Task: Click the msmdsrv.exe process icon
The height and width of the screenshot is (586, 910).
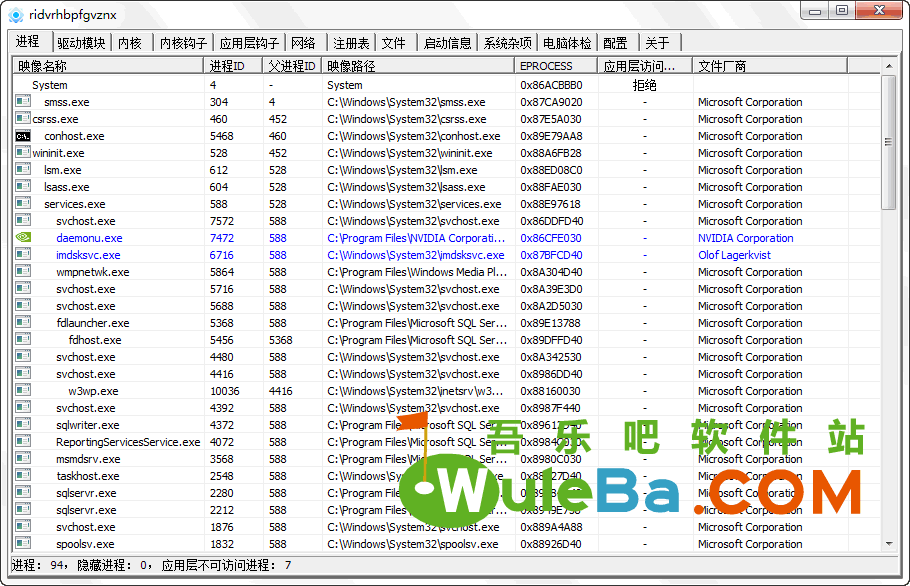Action: [x=23, y=458]
